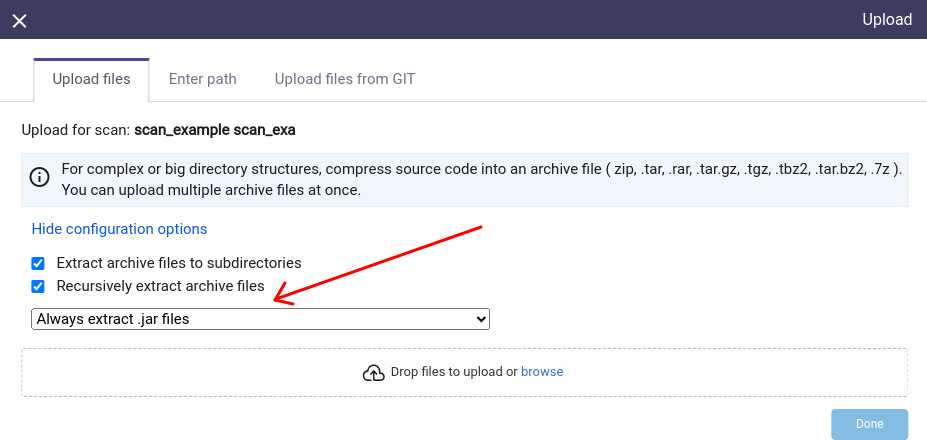Click the archive formats information notice text

tap(482, 180)
